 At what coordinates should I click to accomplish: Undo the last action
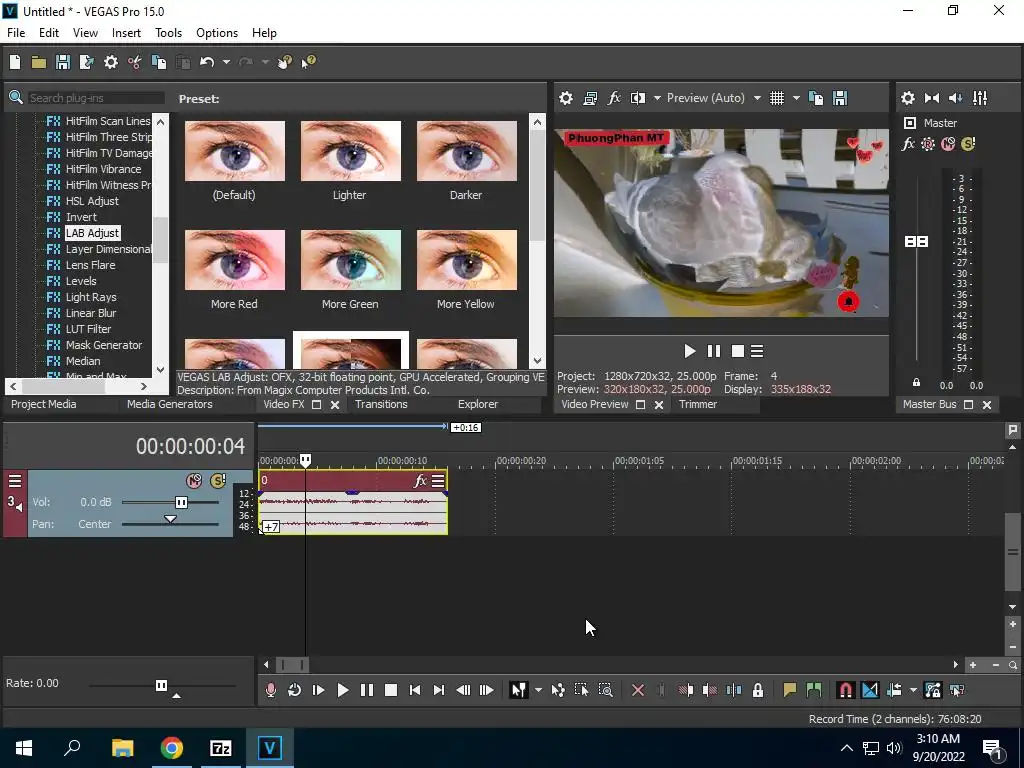pyautogui.click(x=207, y=62)
